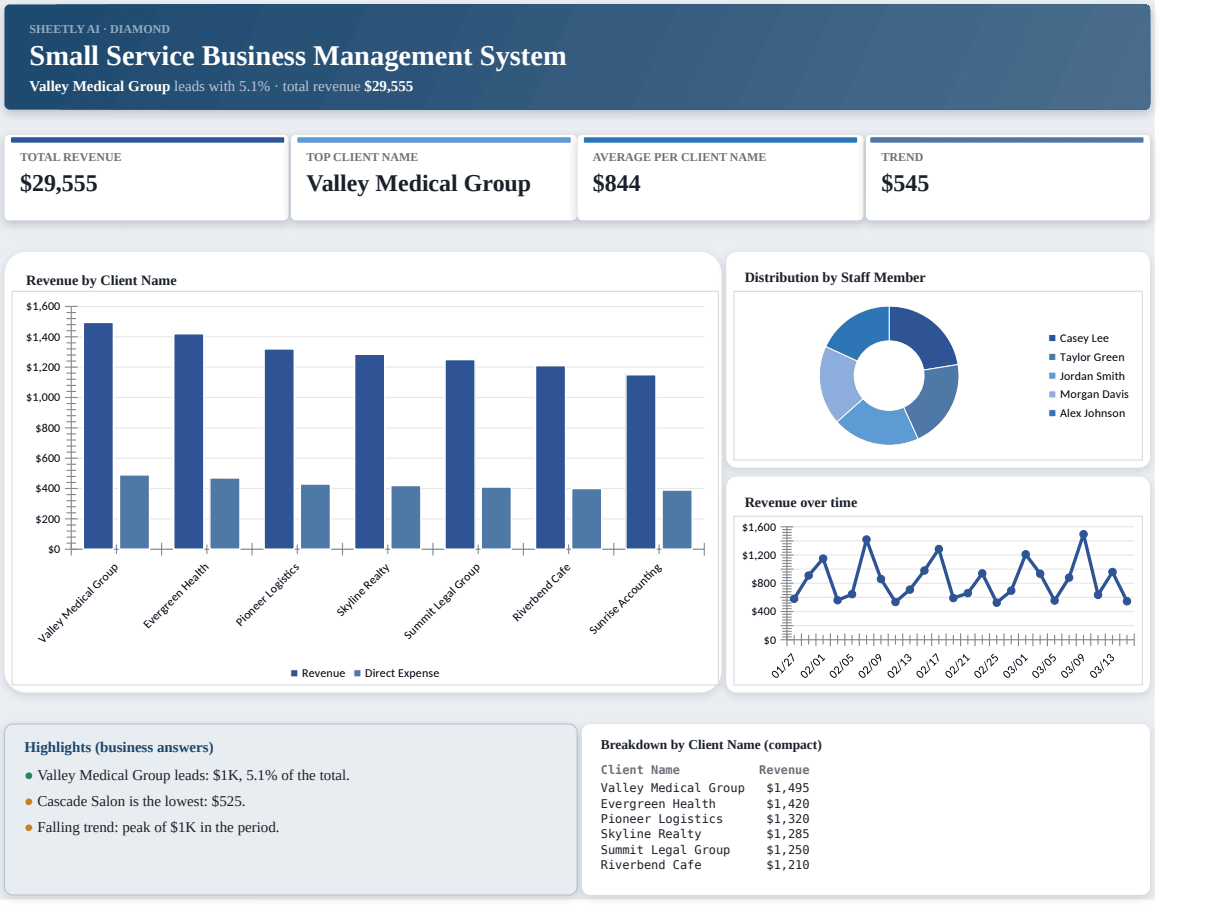This screenshot has height=922, width=1227.
Task: Click the 'SHEETLY AI · DIAMOND' header label
Action: [100, 29]
